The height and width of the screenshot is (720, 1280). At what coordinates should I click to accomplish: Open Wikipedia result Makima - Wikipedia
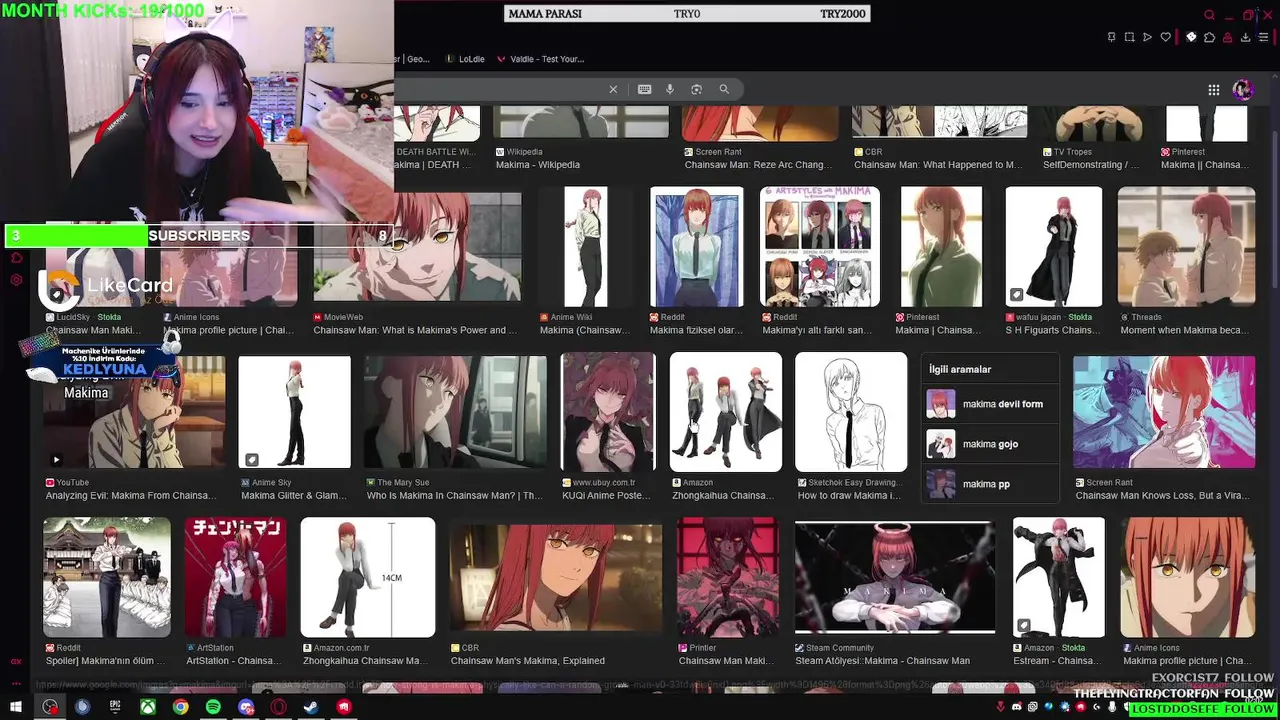click(538, 165)
